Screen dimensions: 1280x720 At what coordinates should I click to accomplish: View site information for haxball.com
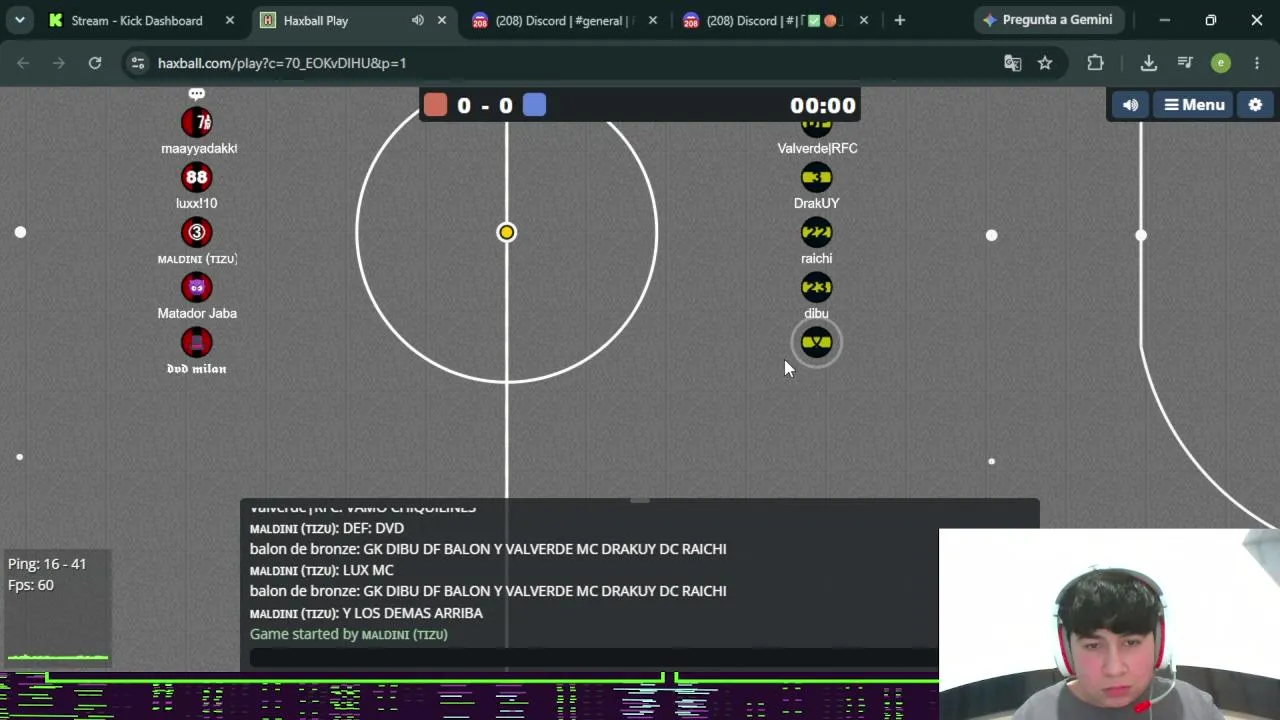[x=137, y=63]
